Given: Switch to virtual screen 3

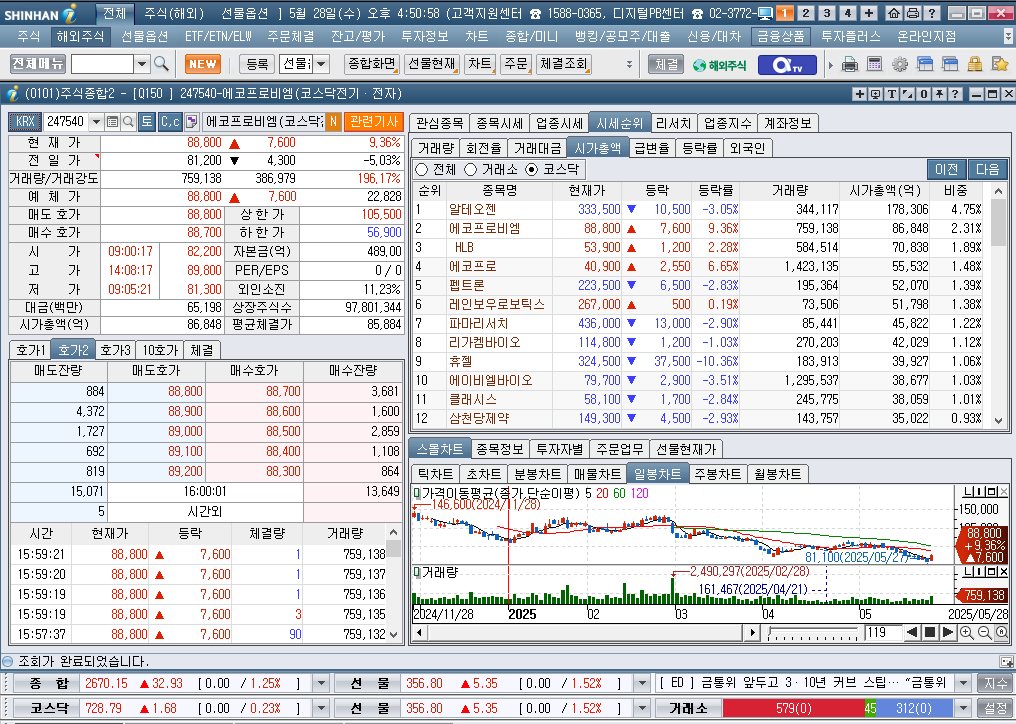Looking at the screenshot, I should click(827, 13).
